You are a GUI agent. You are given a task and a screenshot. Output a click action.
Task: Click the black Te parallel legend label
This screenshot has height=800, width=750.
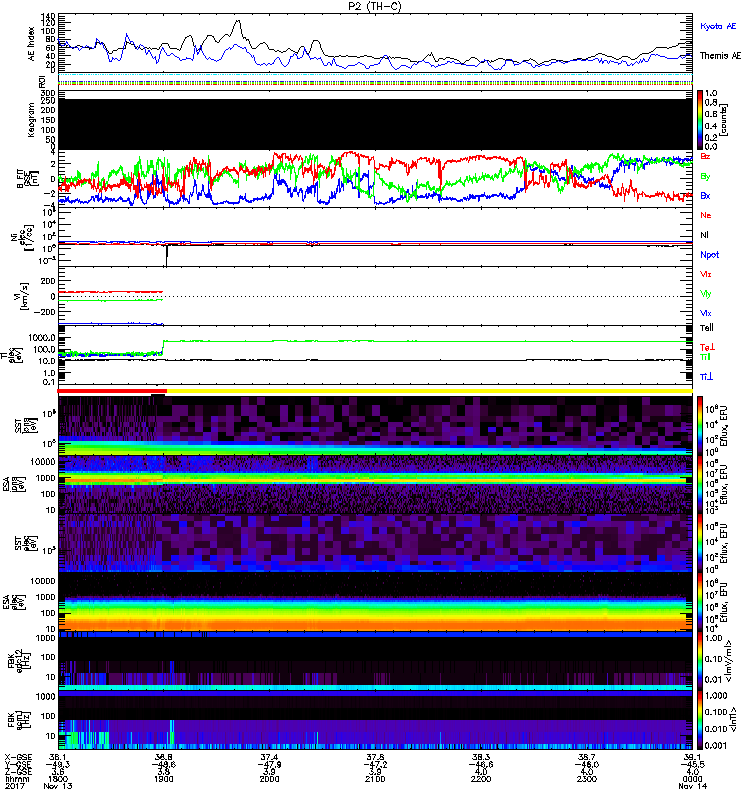tap(707, 328)
